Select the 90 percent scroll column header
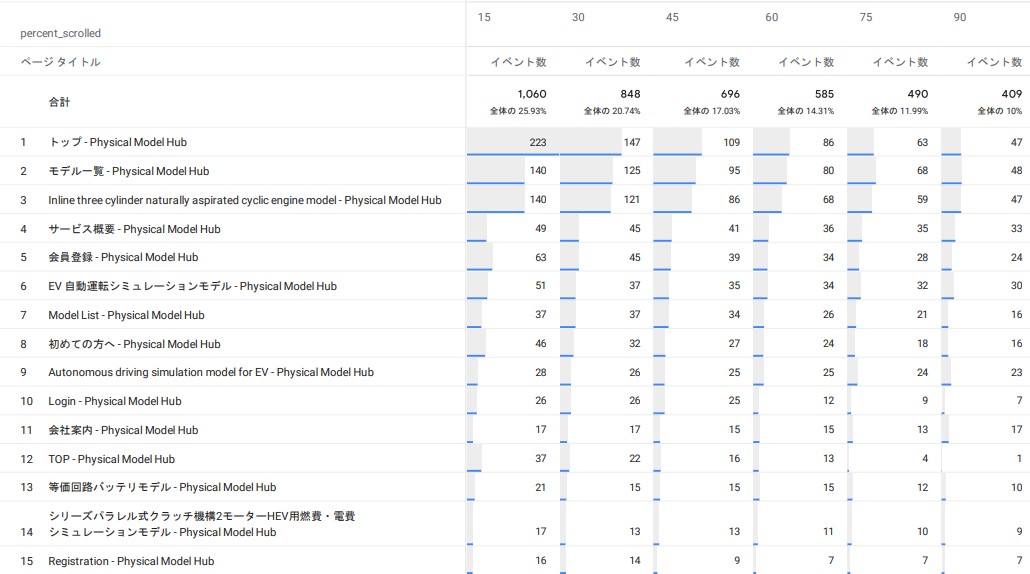Image resolution: width=1030 pixels, height=574 pixels. (x=959, y=17)
